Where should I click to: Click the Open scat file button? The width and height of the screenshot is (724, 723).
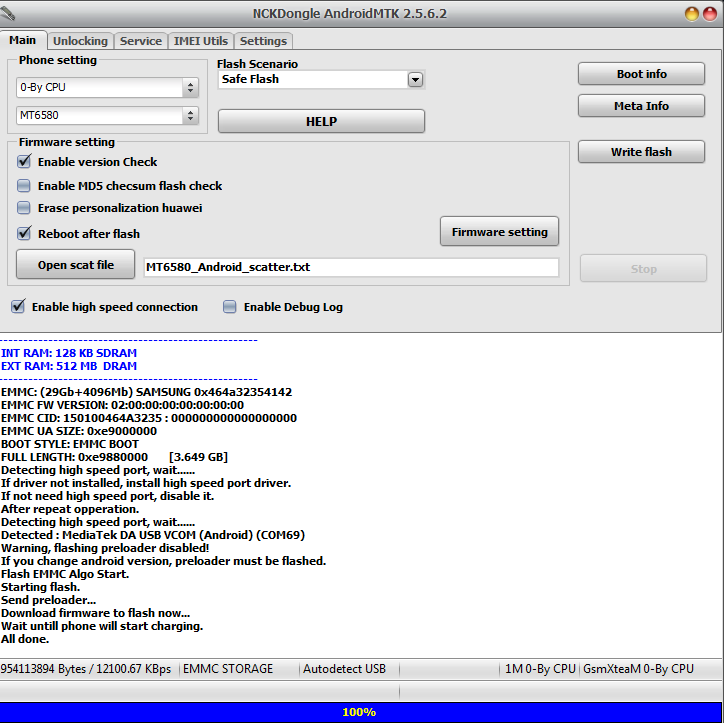click(75, 265)
